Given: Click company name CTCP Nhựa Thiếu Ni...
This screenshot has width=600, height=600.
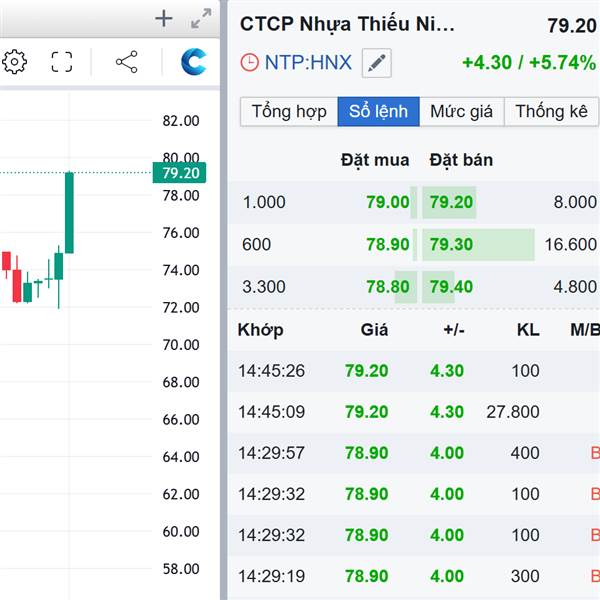Looking at the screenshot, I should coord(347,24).
